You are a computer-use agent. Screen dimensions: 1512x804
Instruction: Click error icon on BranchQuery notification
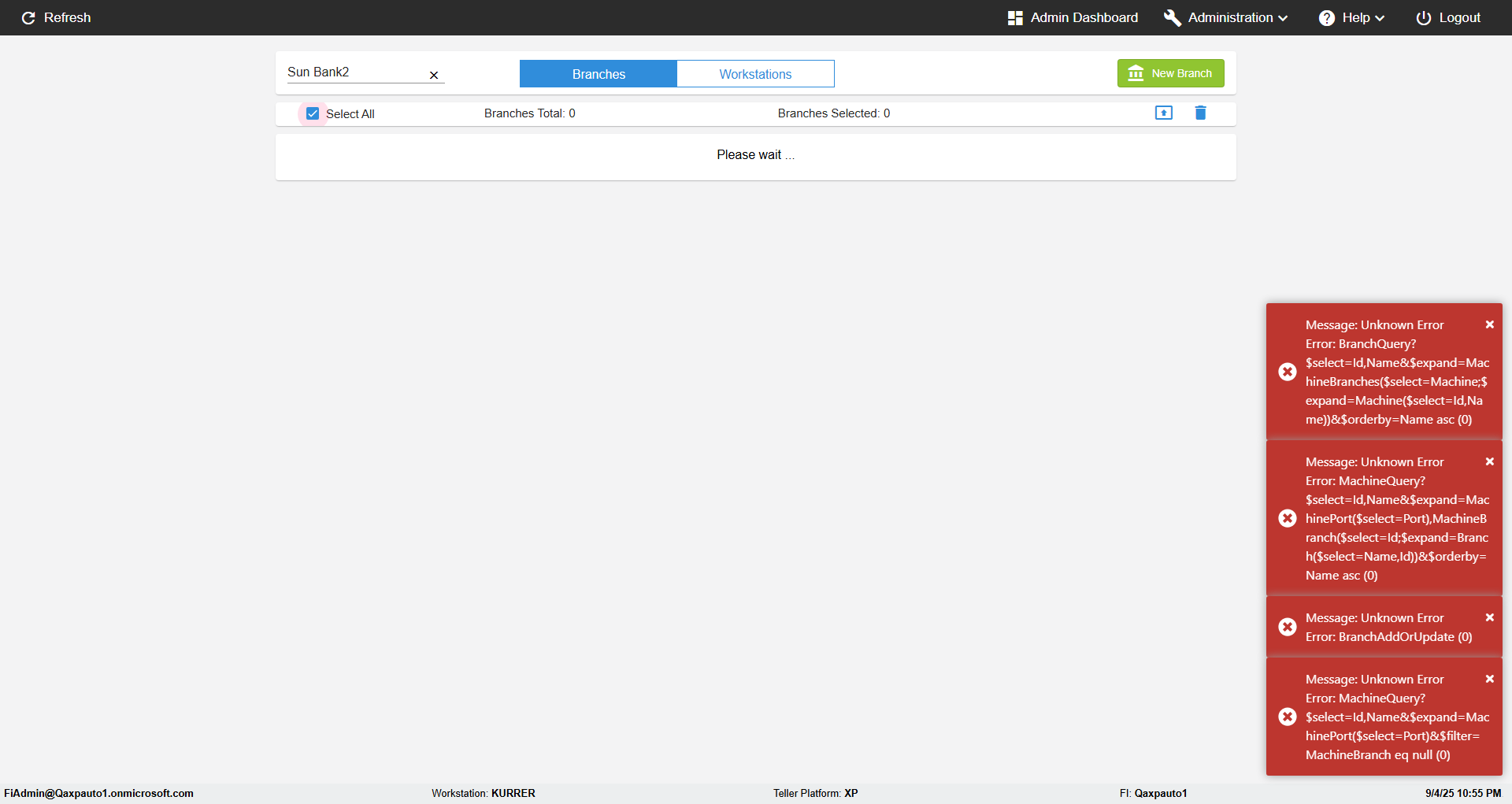(1288, 372)
